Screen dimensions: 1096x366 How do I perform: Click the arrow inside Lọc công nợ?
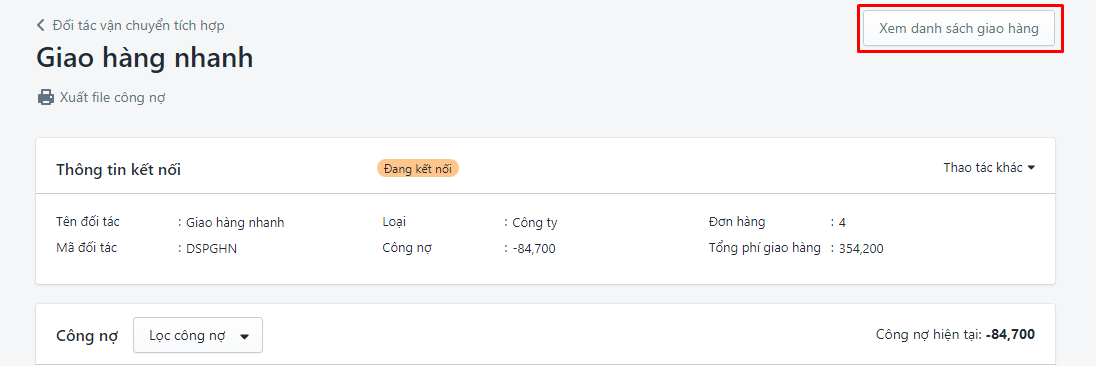[244, 336]
